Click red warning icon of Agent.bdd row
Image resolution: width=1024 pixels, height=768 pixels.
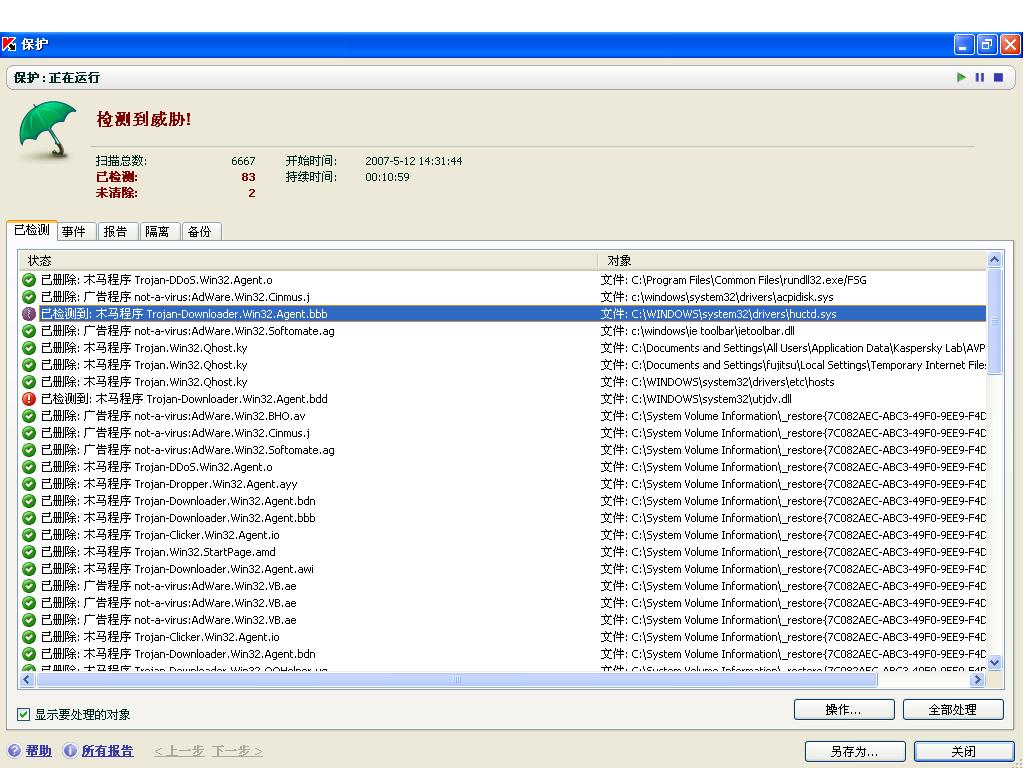click(x=29, y=399)
